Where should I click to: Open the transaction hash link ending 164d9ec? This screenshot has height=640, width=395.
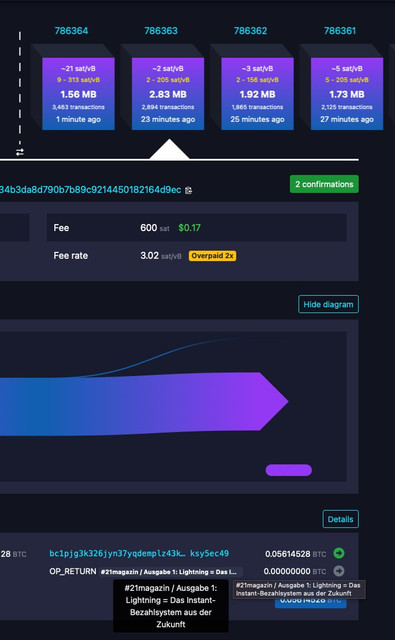(x=91, y=190)
